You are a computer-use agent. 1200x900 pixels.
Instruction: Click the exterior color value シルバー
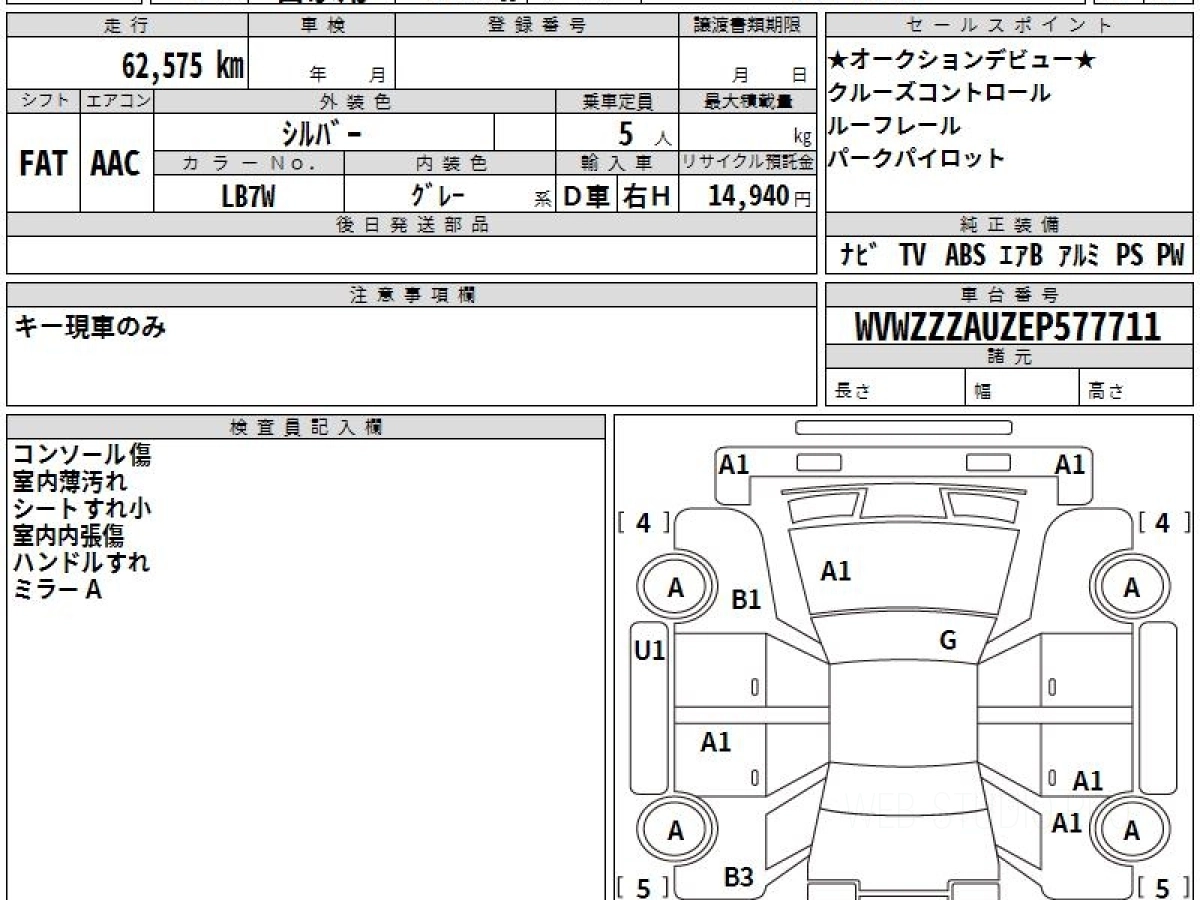point(323,132)
